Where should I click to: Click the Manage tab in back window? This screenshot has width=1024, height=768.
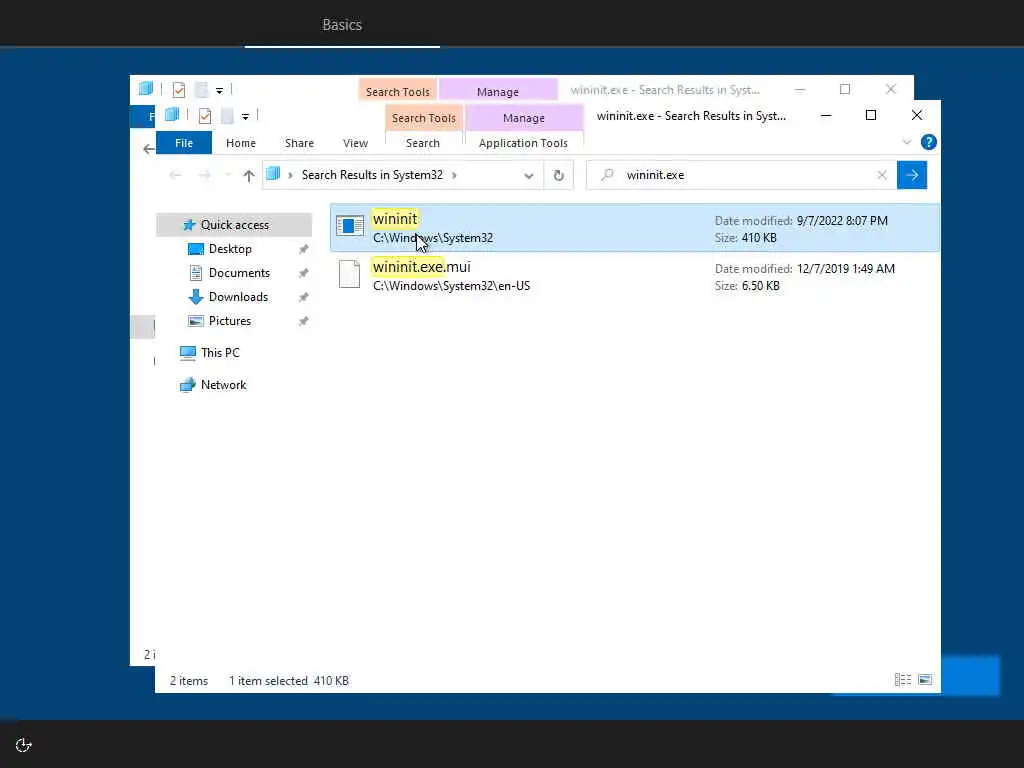pyautogui.click(x=498, y=91)
